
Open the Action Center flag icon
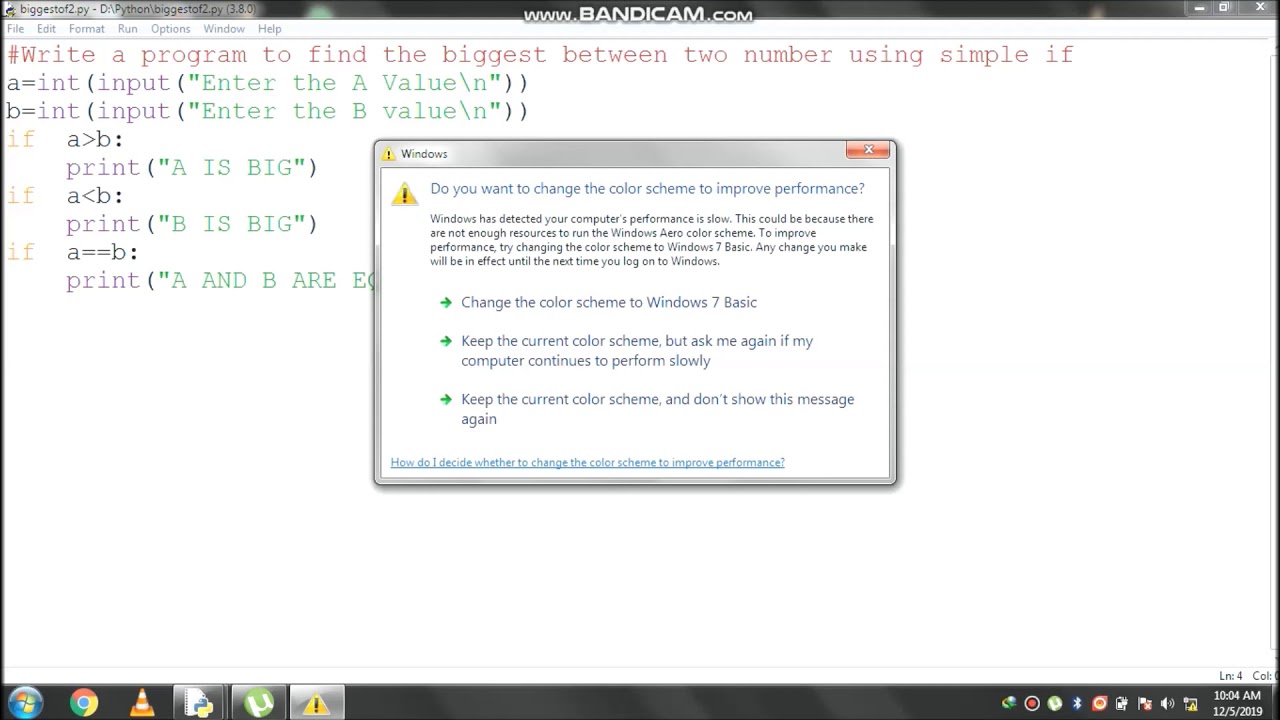tap(1145, 703)
